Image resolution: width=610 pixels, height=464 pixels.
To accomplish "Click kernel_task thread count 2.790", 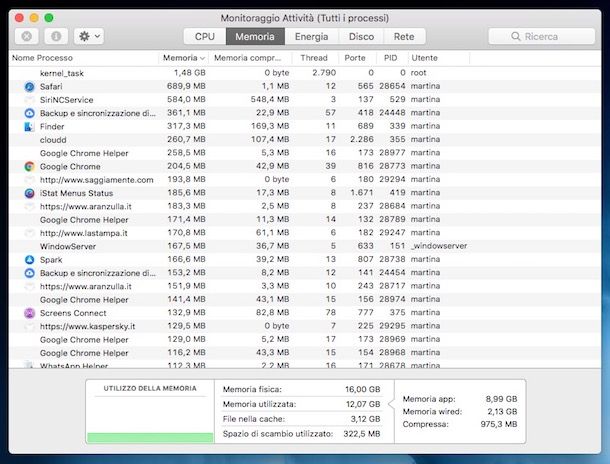I will pos(324,73).
